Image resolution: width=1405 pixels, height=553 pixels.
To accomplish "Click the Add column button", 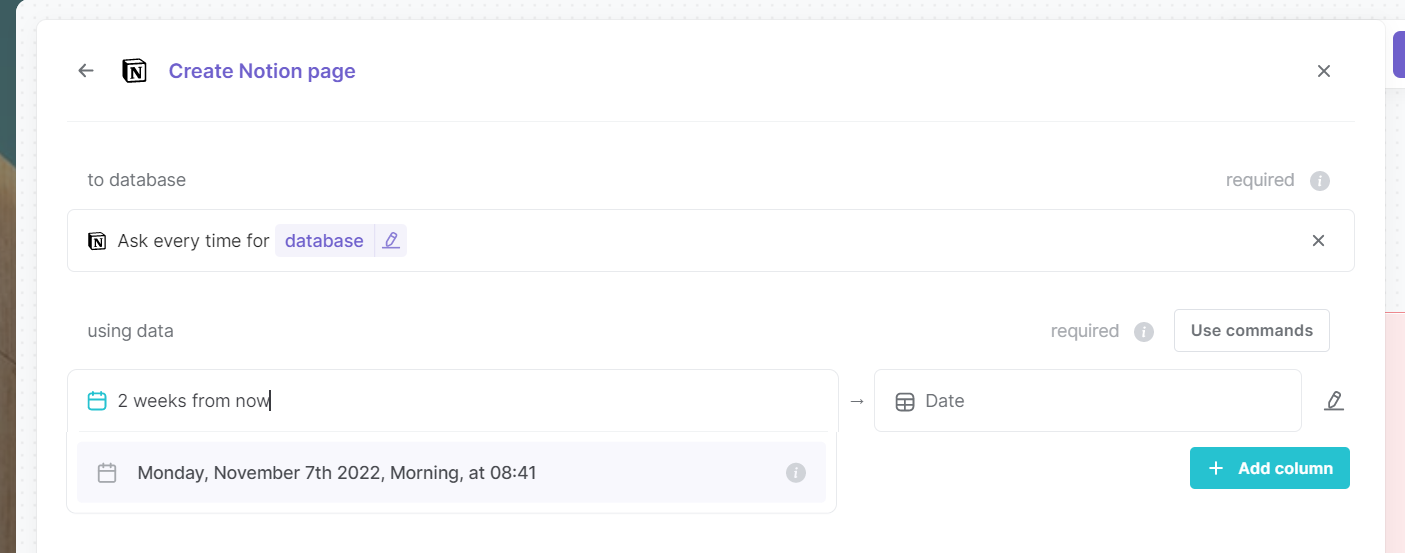I will click(x=1270, y=468).
